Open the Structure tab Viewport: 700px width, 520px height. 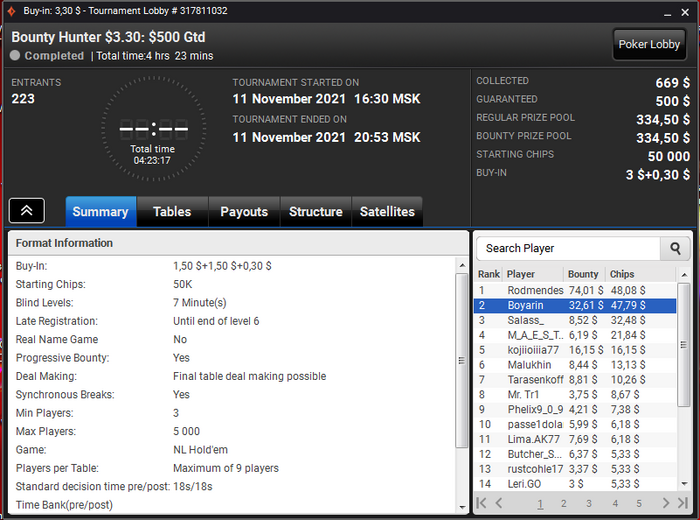[x=316, y=212]
